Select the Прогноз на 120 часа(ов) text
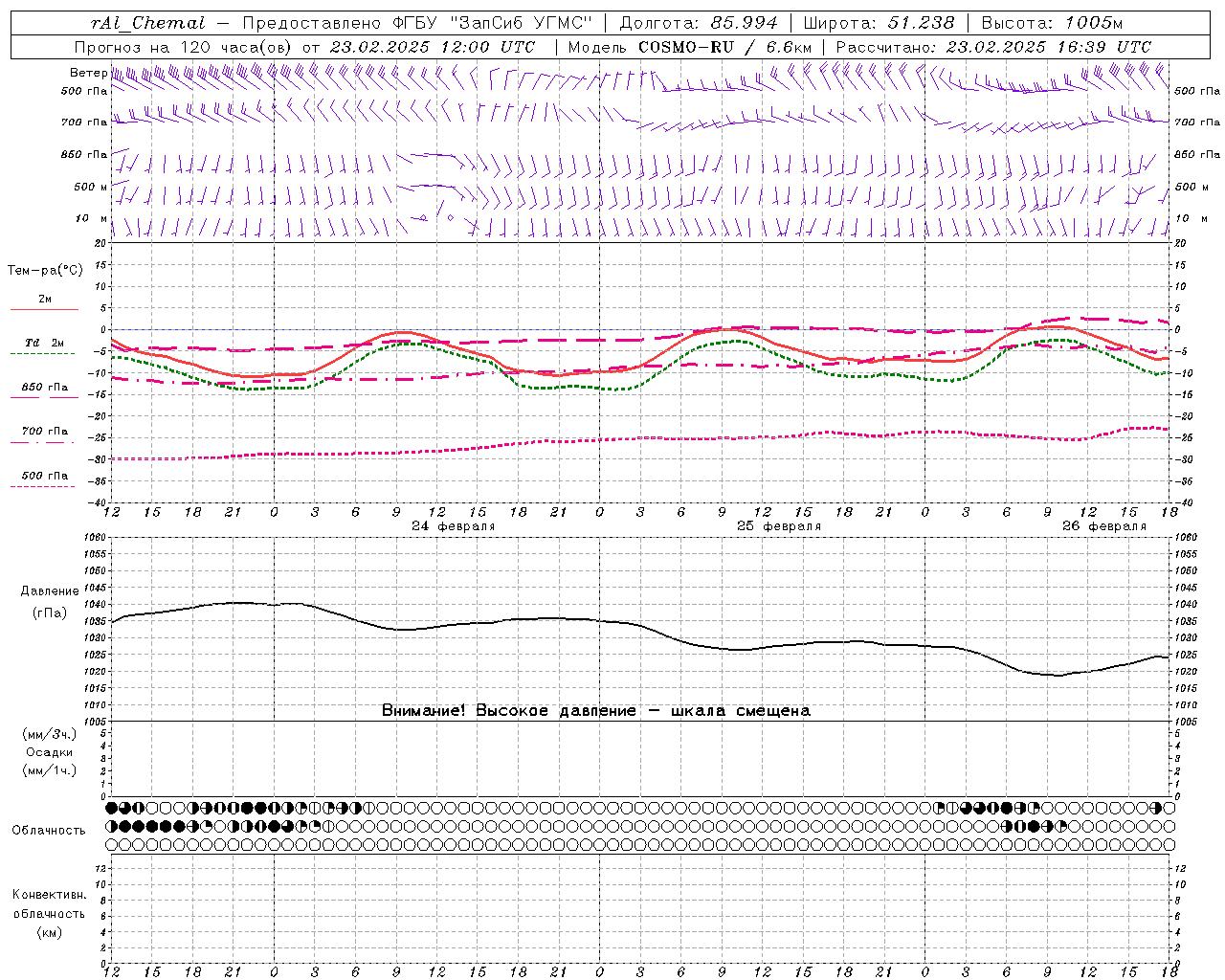Screen dimensions: 1225x980 [185, 47]
